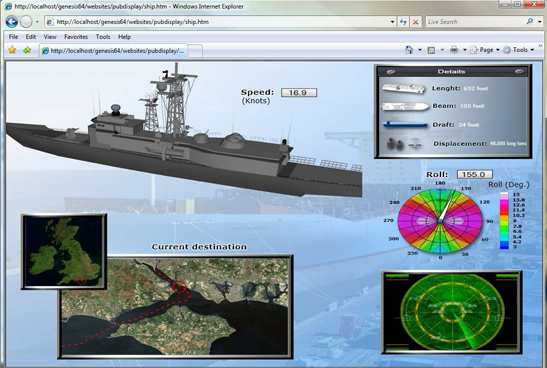Screen dimensions: 547x368
Task: Open the Page dropdown menu
Action: click(x=485, y=50)
